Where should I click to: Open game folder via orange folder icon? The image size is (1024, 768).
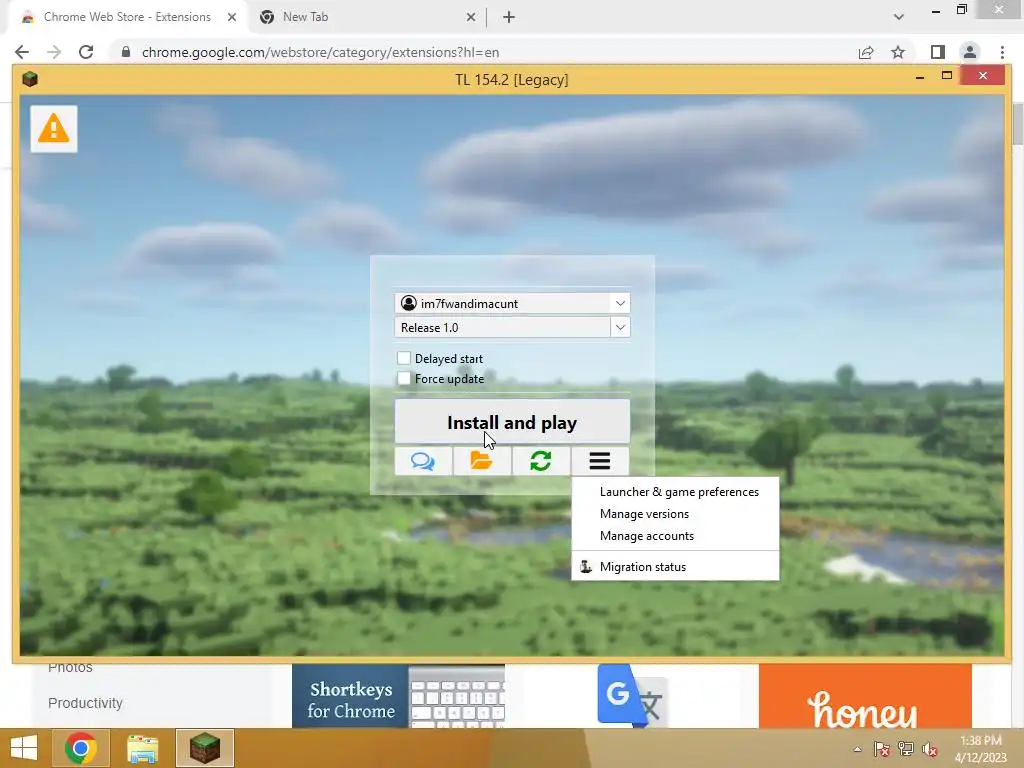coord(481,461)
